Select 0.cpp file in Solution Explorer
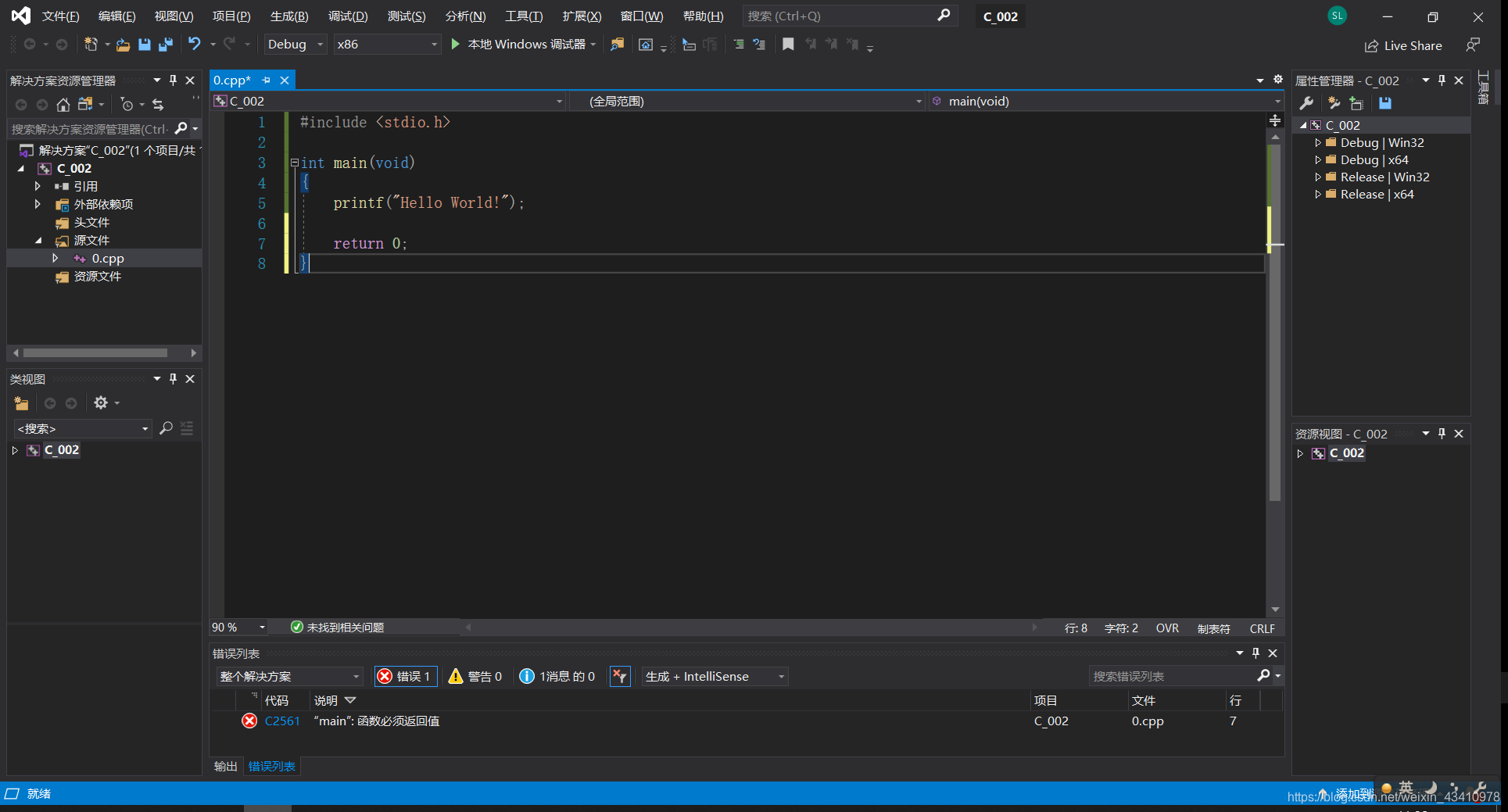This screenshot has height=812, width=1508. pyautogui.click(x=108, y=259)
